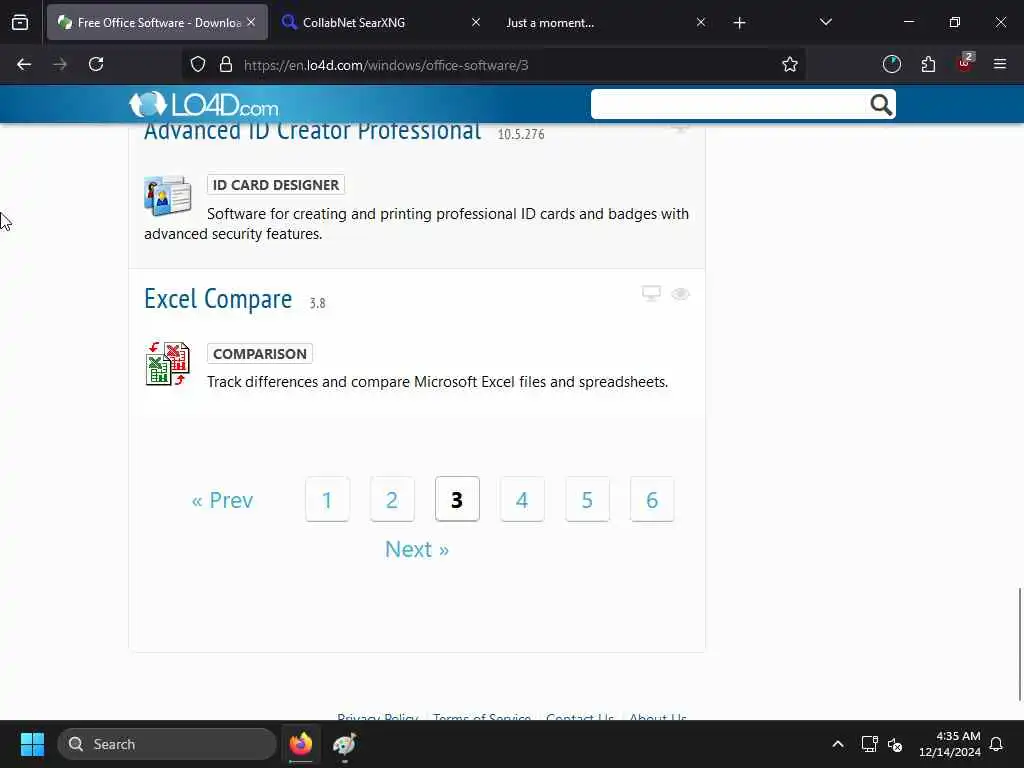Click the current page 3 button
The image size is (1024, 768).
pyautogui.click(x=457, y=500)
